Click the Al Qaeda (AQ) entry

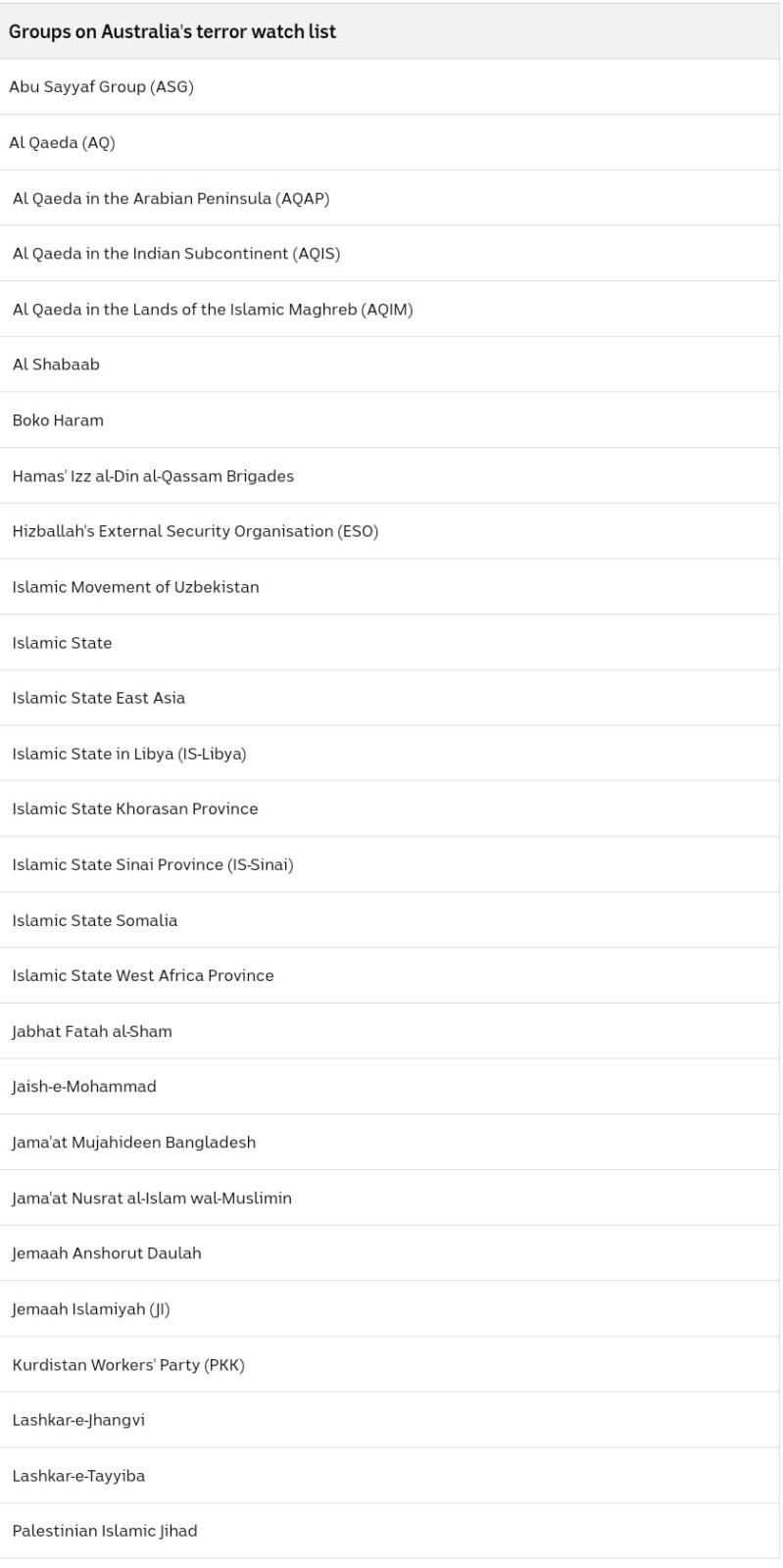pyautogui.click(x=391, y=143)
